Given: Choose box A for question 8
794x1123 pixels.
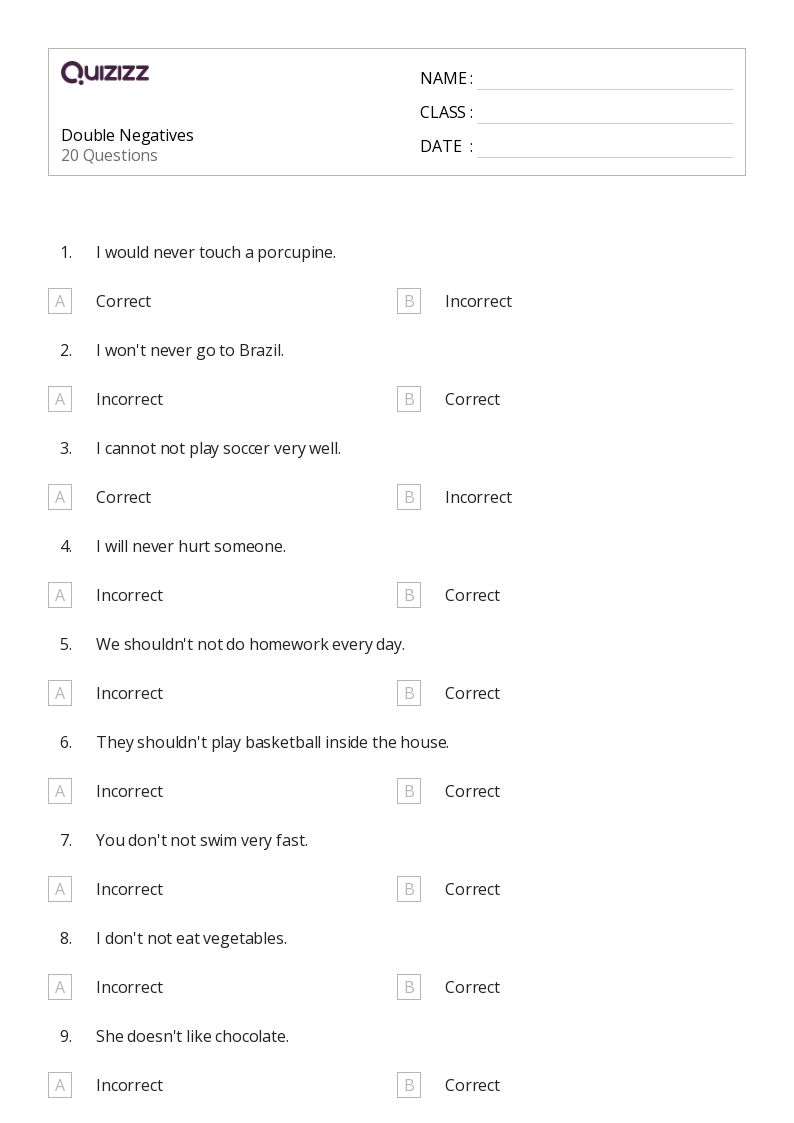Looking at the screenshot, I should pos(60,987).
